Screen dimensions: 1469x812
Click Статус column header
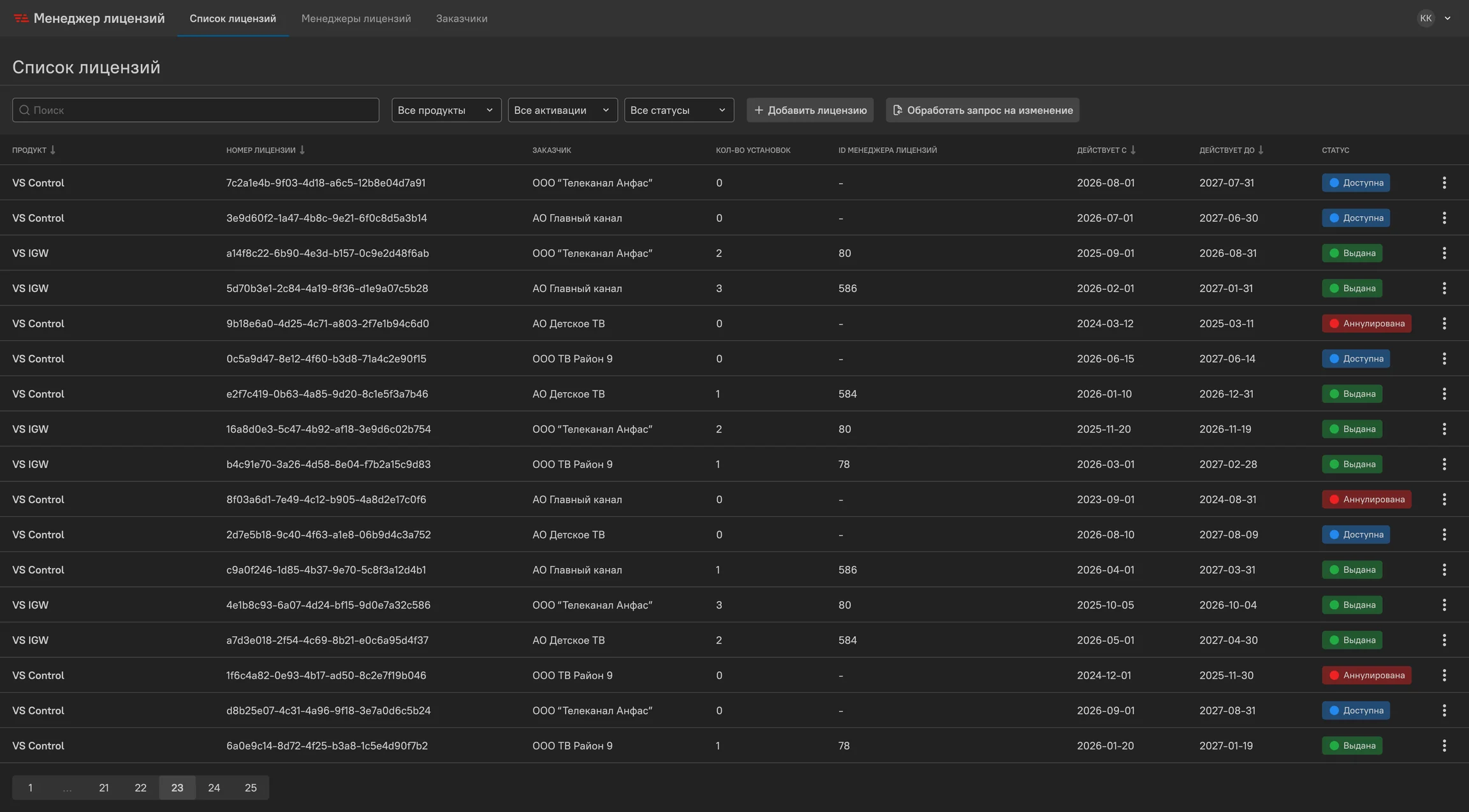click(x=1335, y=150)
